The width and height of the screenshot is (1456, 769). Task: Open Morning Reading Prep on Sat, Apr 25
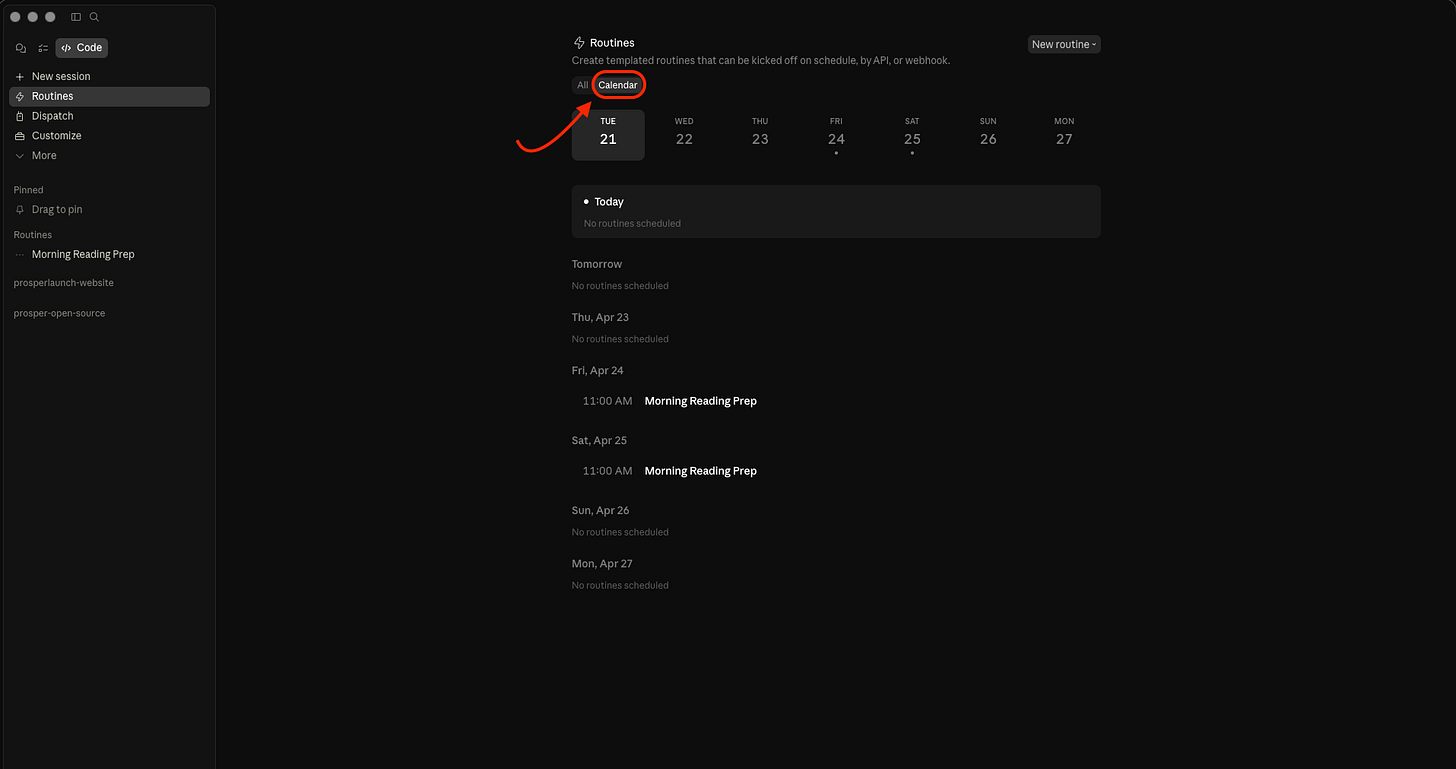tap(700, 471)
